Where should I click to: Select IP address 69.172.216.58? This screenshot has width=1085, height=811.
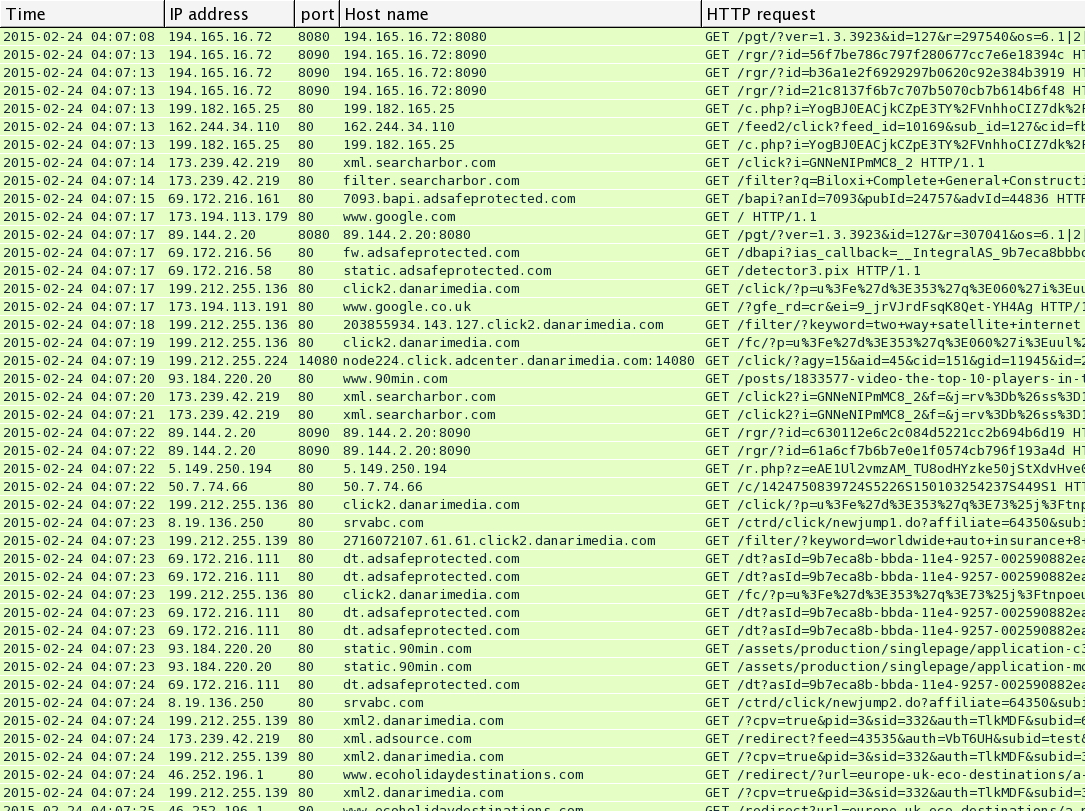click(220, 271)
